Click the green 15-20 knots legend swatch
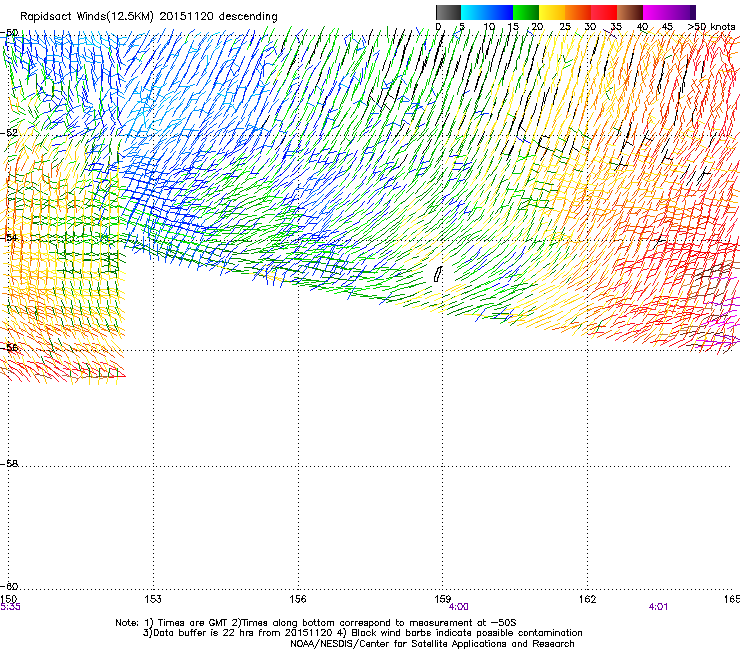This screenshot has height=650, width=740. click(526, 12)
